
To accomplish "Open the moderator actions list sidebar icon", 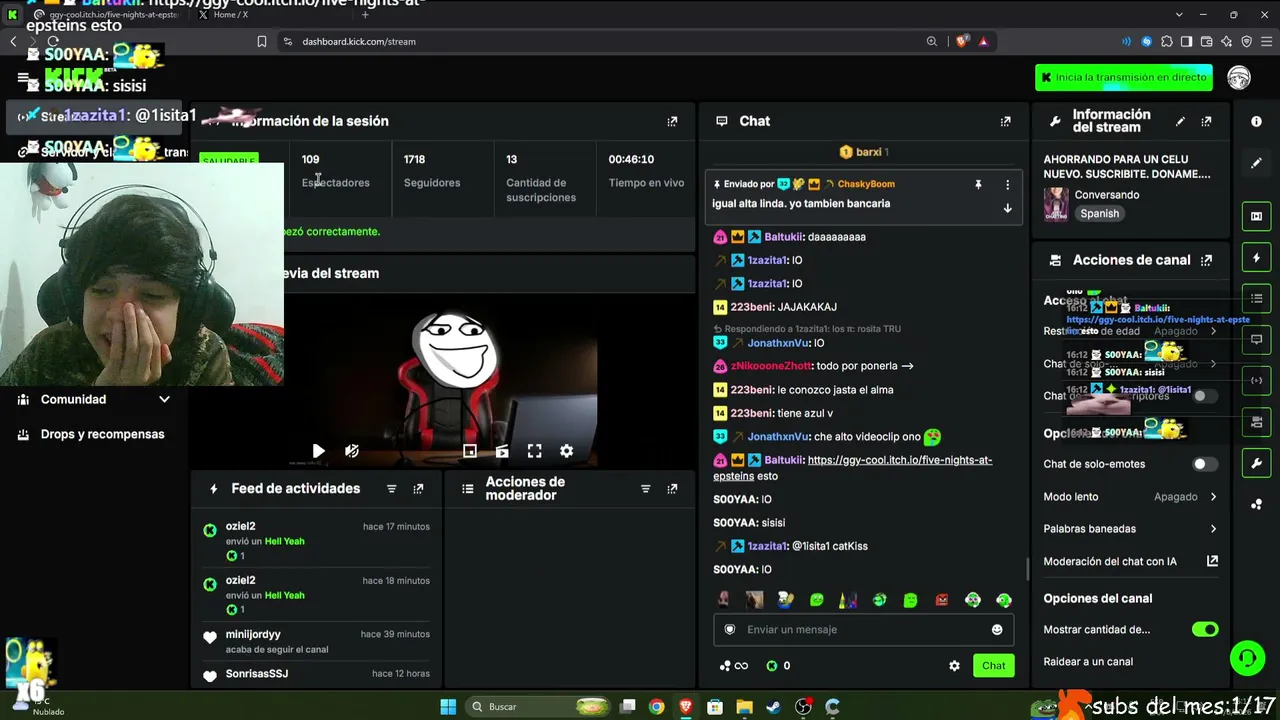I will (1256, 299).
